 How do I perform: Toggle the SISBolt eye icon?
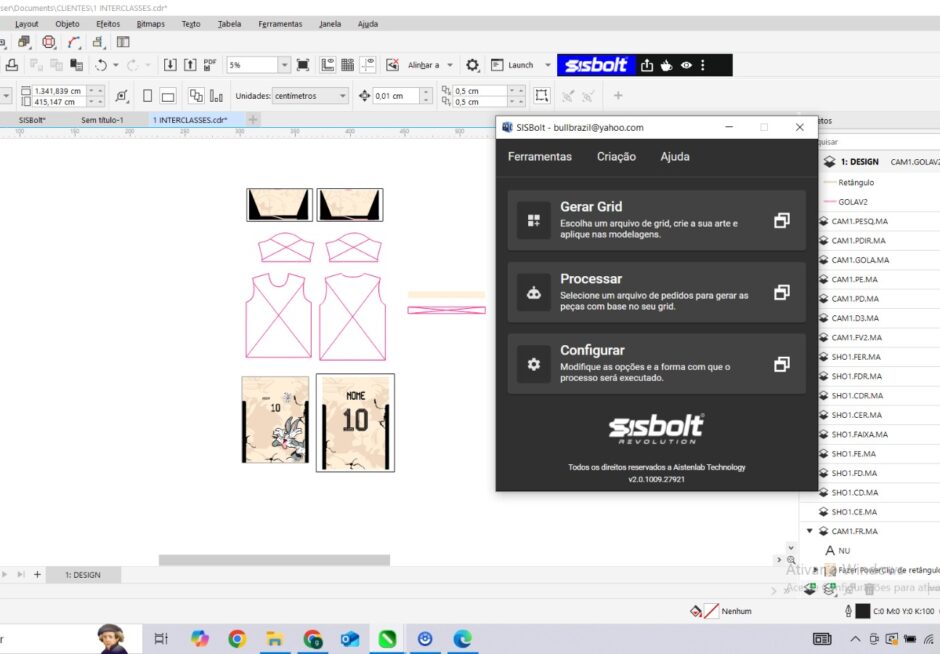[686, 65]
